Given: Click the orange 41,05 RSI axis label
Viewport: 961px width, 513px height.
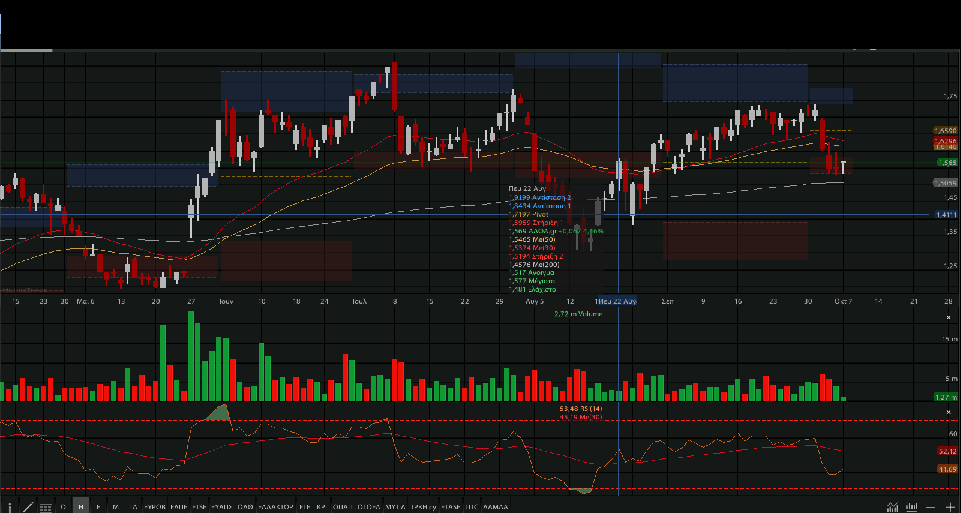Looking at the screenshot, I should [948, 469].
